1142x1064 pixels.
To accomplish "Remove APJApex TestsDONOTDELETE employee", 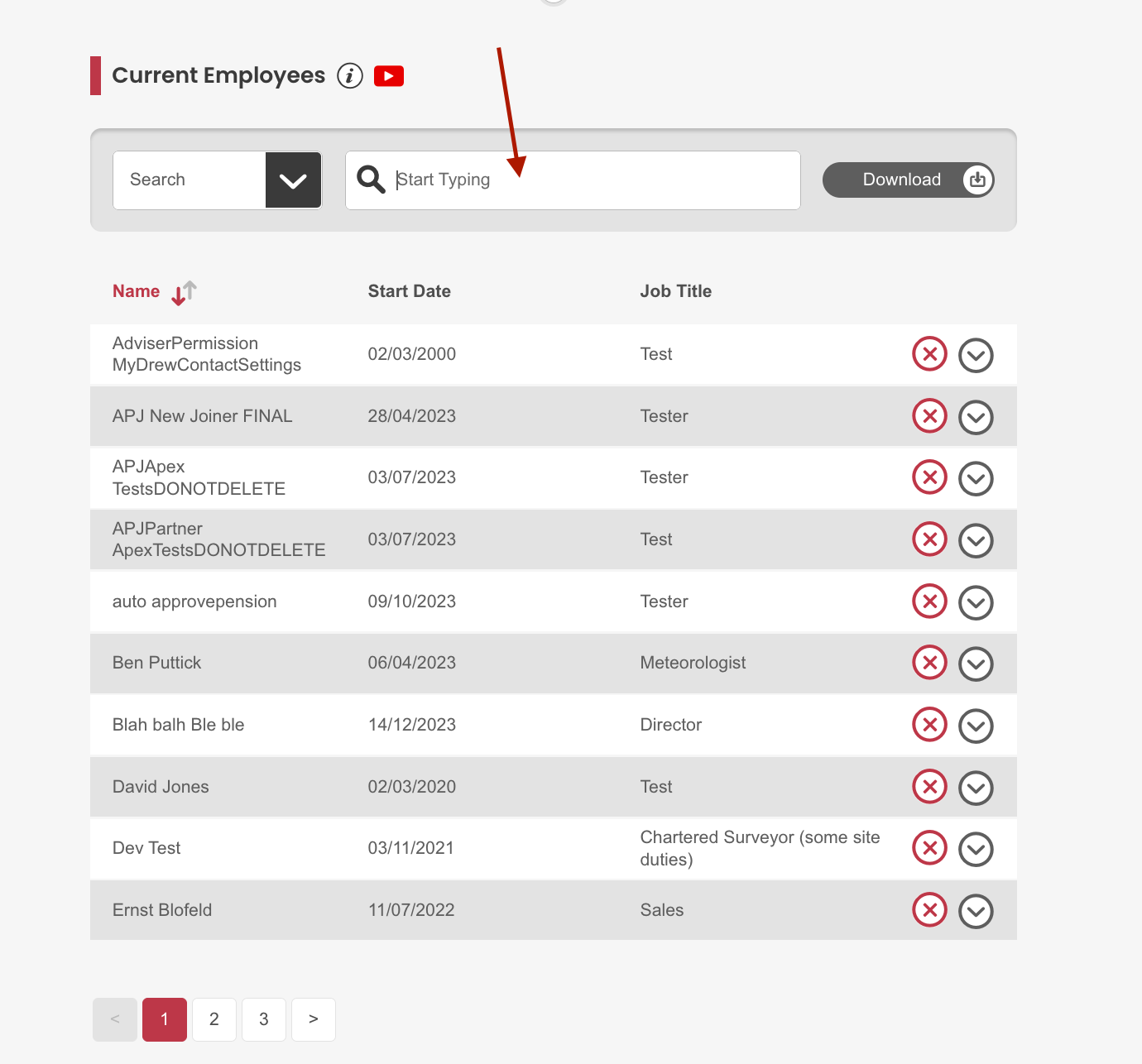I will point(929,477).
